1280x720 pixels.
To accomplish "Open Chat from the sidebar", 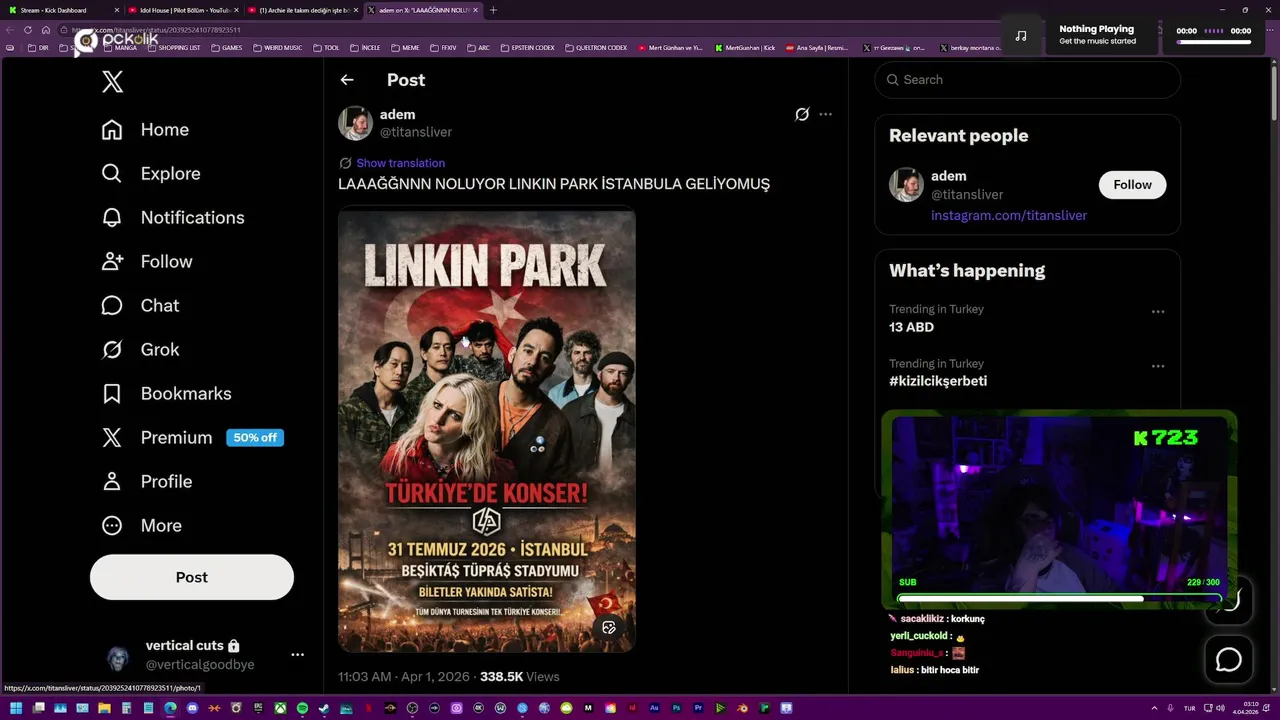I will (140, 306).
